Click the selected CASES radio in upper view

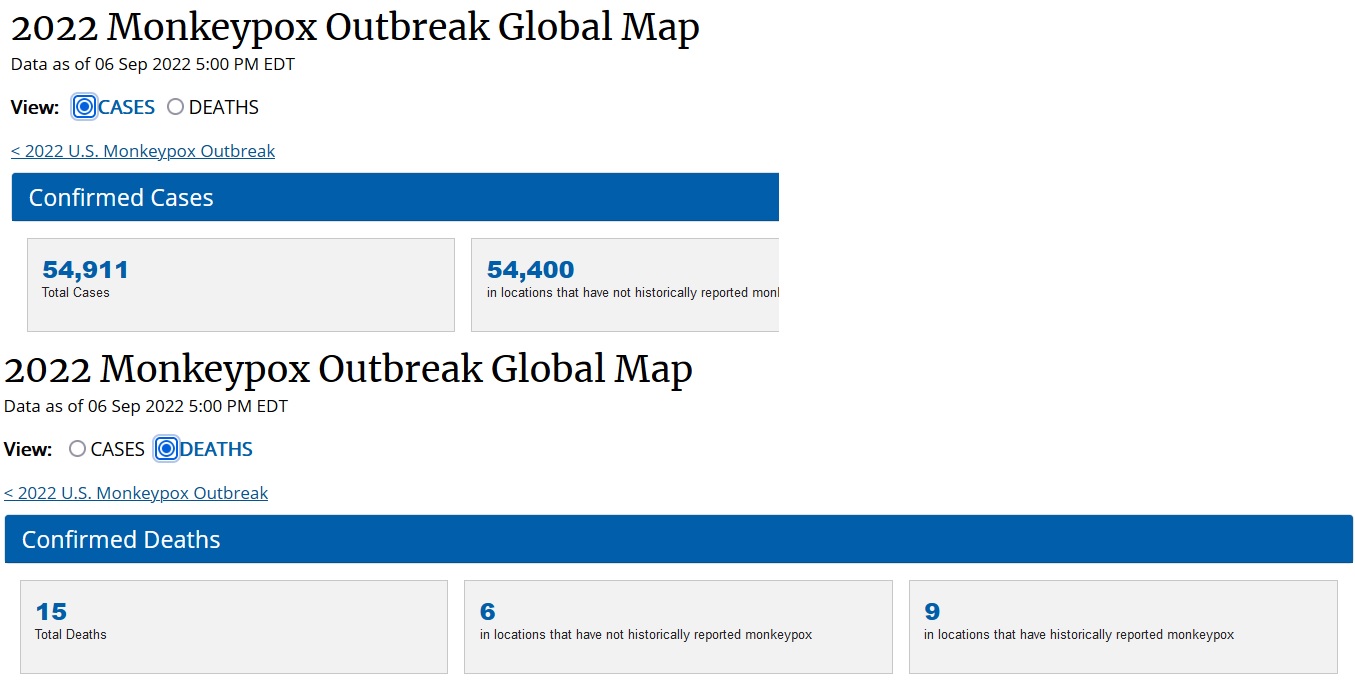pyautogui.click(x=85, y=107)
